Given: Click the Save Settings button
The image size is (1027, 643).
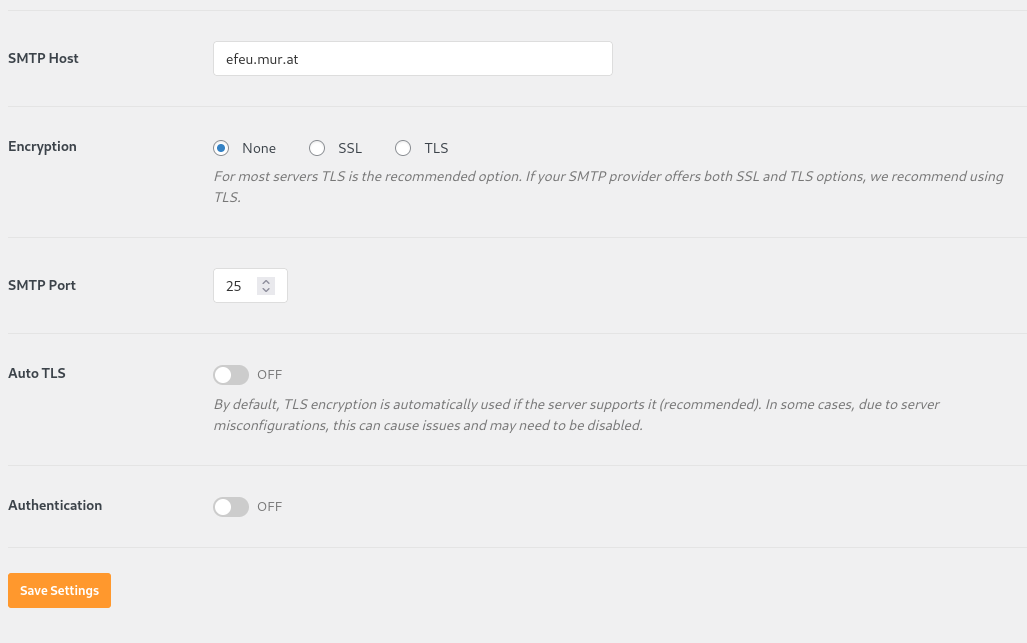Looking at the screenshot, I should click(x=59, y=590).
